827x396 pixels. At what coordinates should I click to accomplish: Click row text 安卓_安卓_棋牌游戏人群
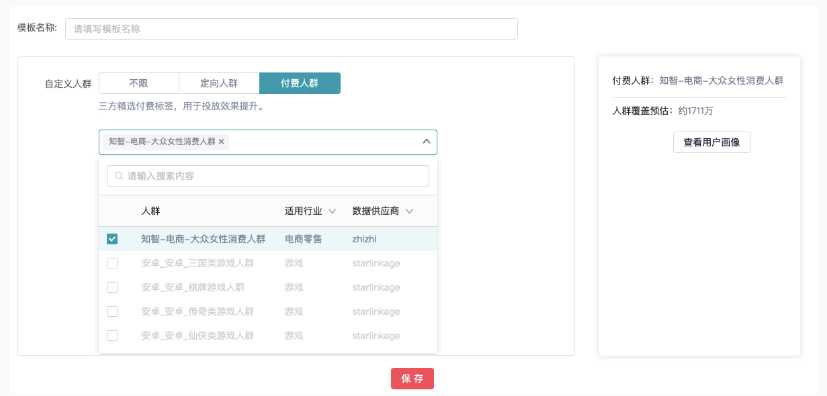(x=193, y=287)
